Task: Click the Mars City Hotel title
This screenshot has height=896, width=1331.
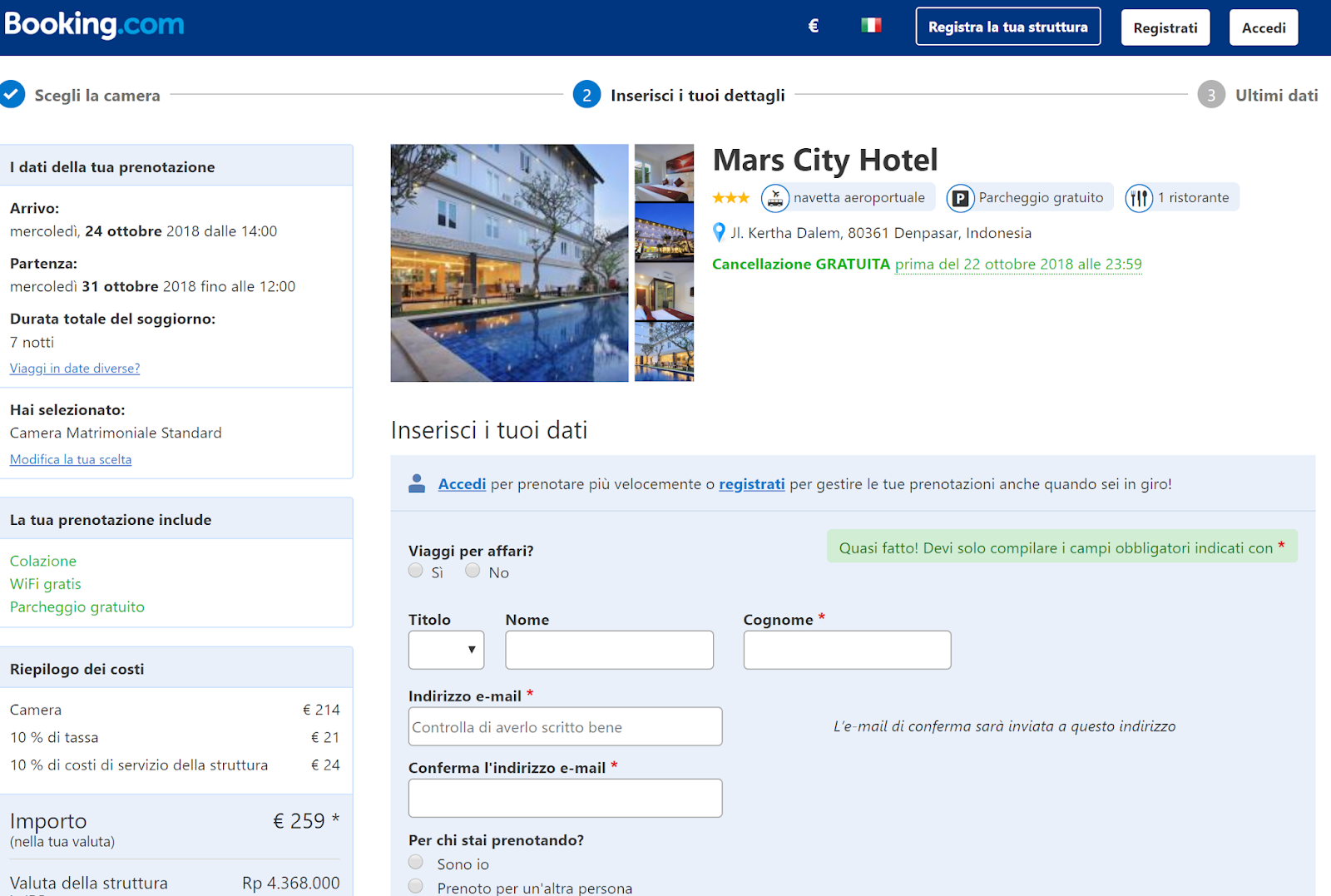Action: 825,160
